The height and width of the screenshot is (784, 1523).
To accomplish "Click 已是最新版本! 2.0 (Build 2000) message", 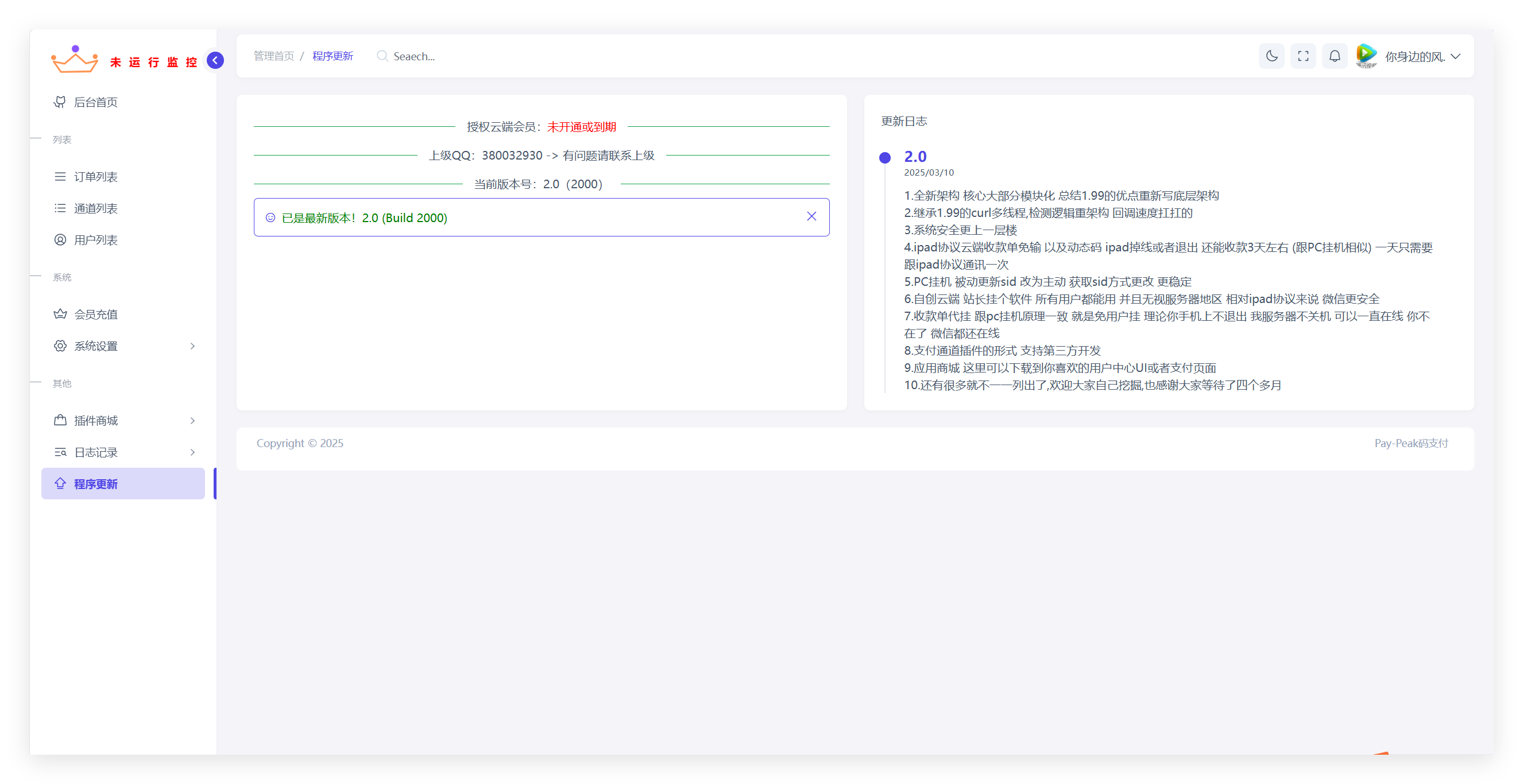I will [x=364, y=218].
